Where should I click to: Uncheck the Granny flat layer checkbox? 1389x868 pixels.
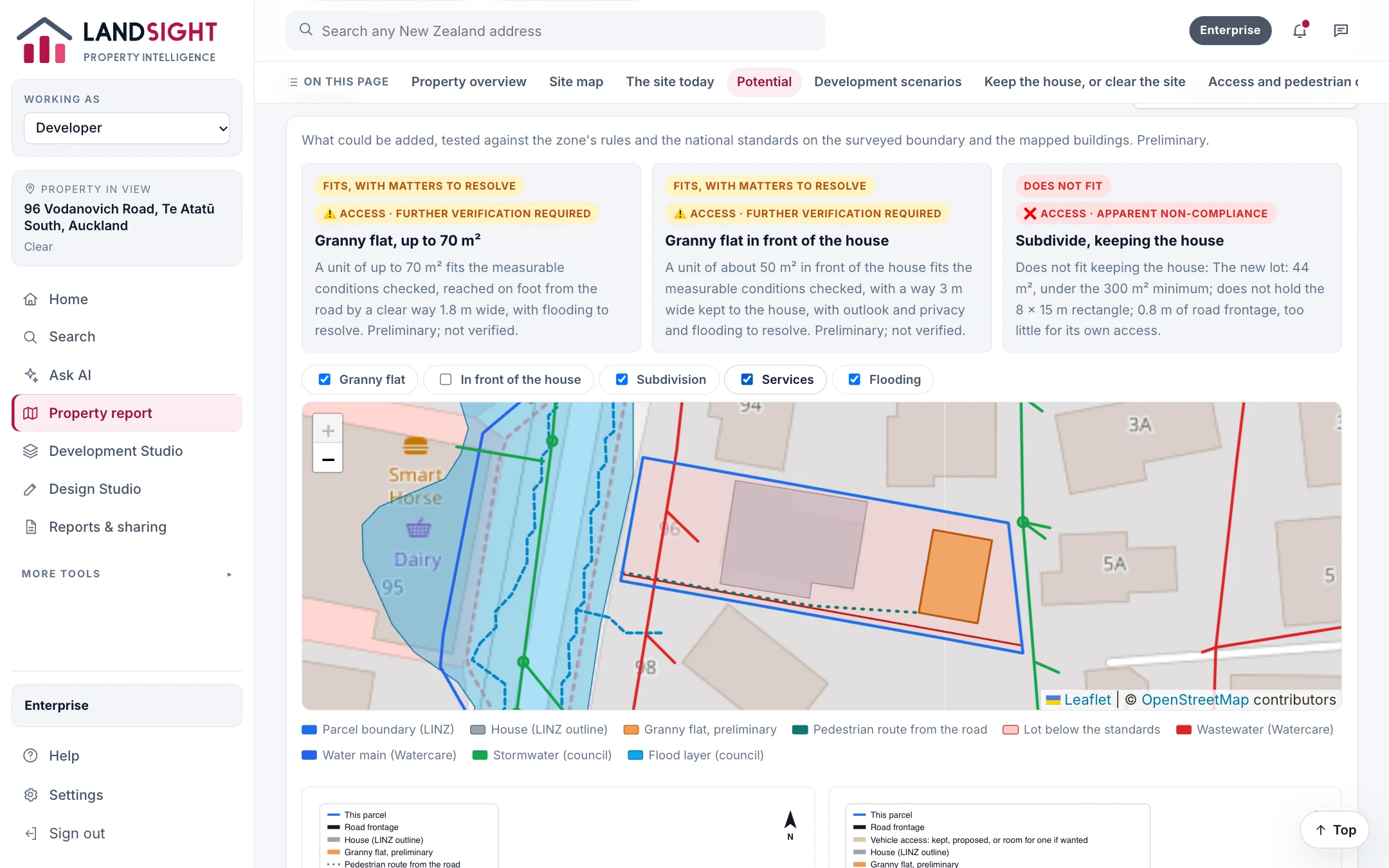(x=325, y=379)
